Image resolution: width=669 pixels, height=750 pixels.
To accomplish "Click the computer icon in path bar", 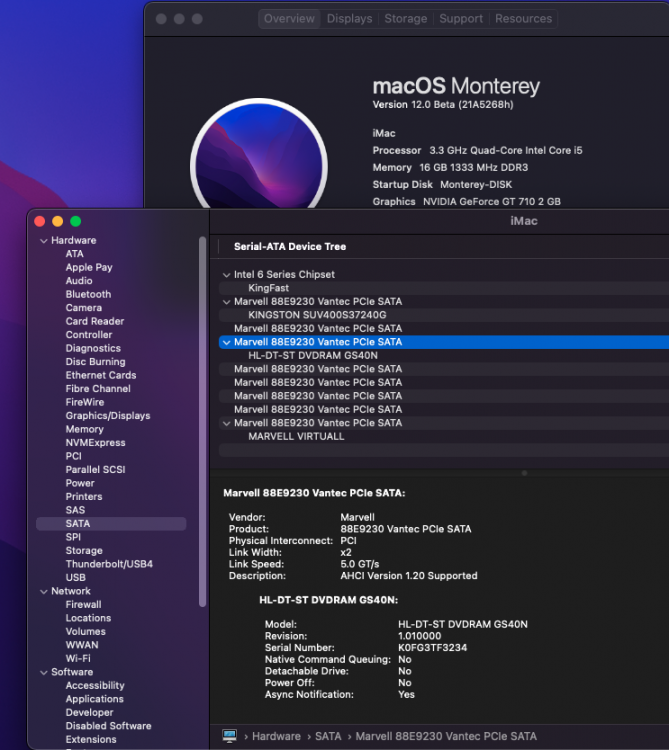I will pos(230,736).
